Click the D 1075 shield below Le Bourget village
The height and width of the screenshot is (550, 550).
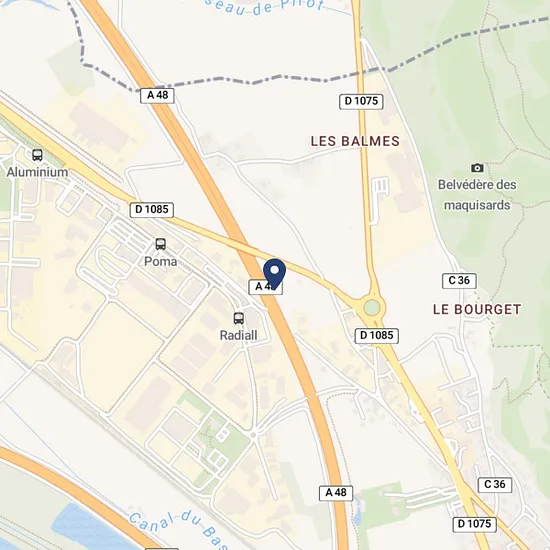pos(474,524)
